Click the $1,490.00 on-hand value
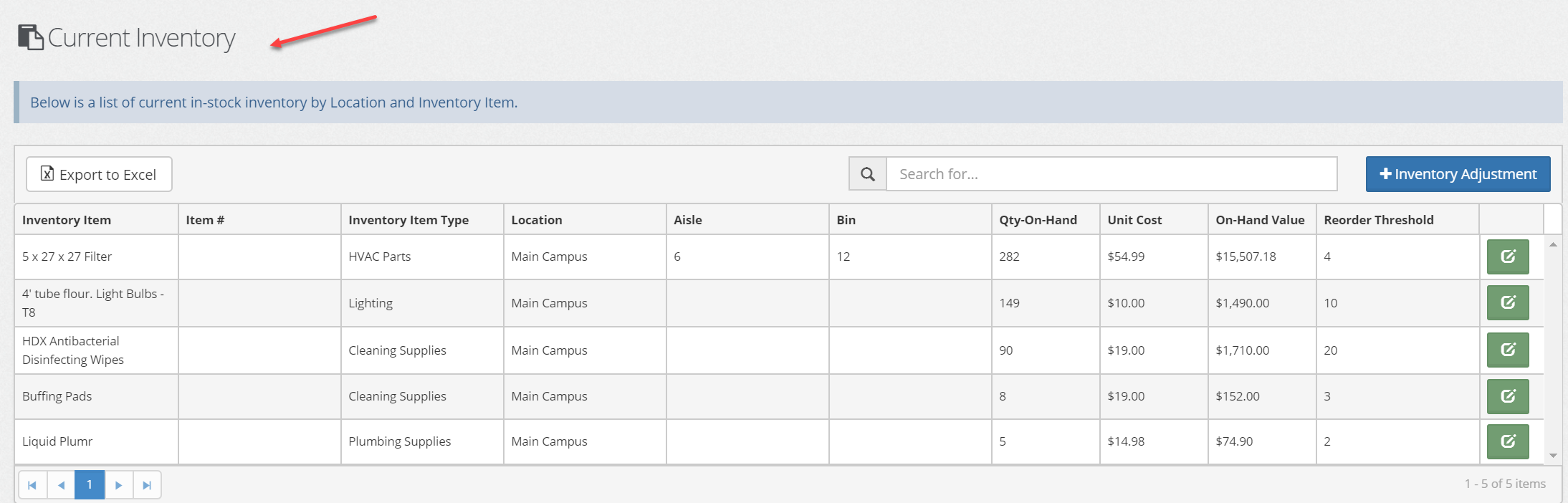 [1242, 303]
